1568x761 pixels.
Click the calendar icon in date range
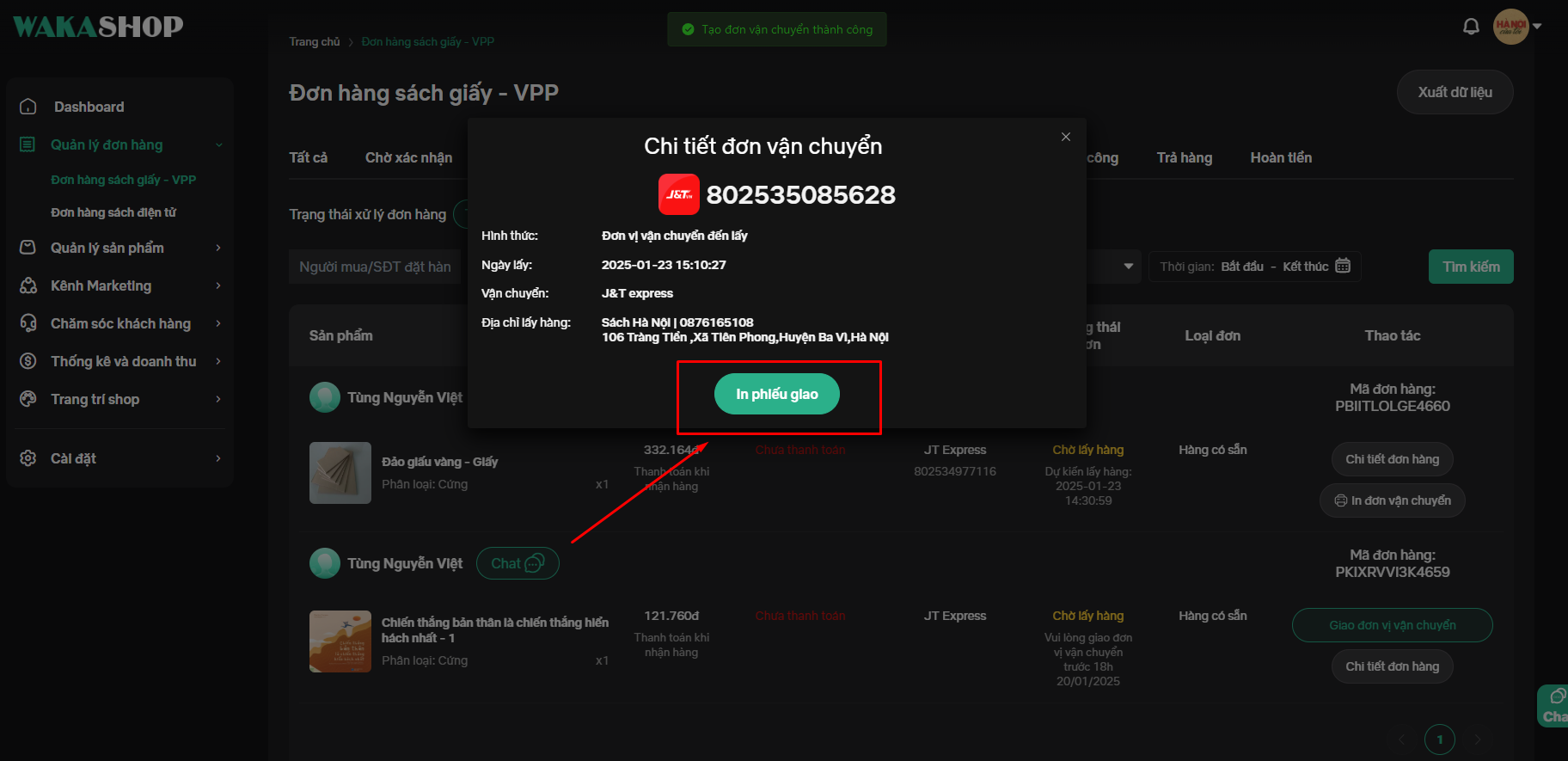point(1343,266)
